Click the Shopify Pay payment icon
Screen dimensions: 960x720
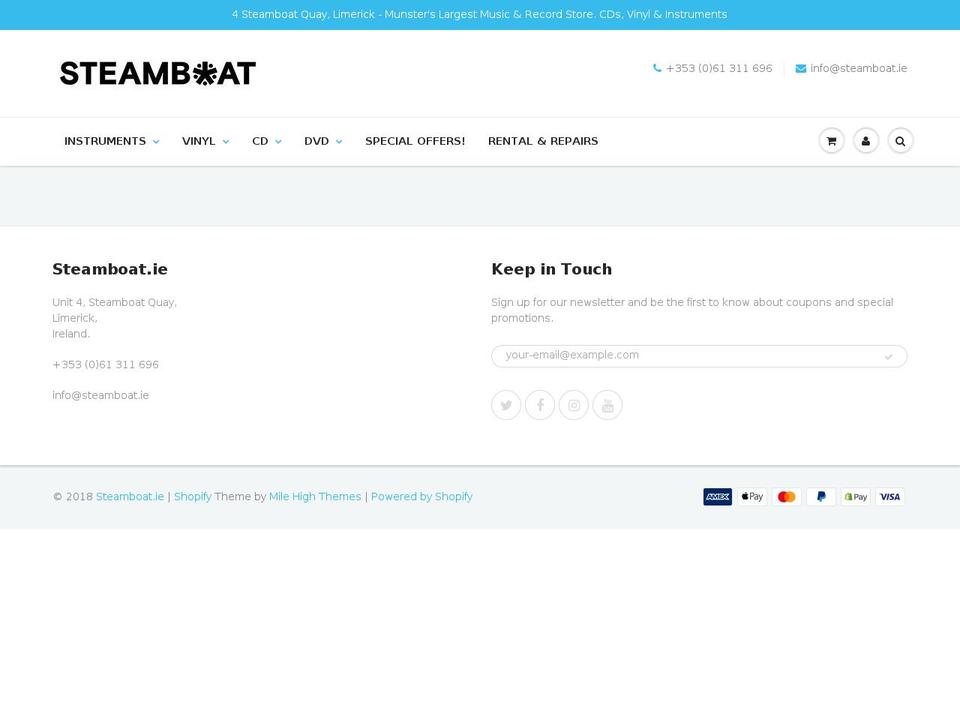click(855, 497)
